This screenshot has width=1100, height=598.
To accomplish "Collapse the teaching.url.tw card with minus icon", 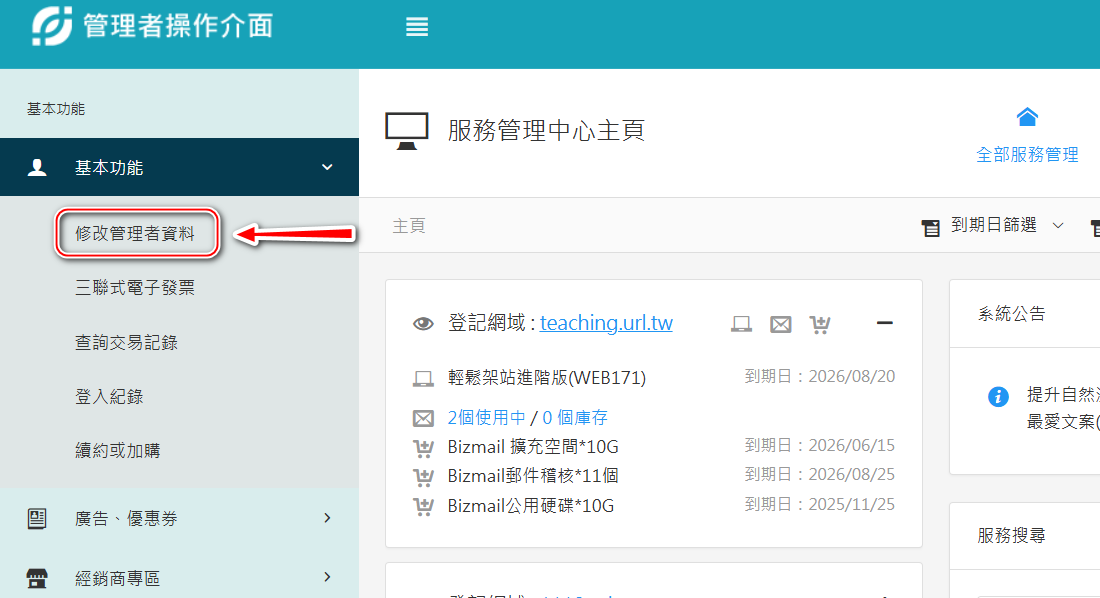I will coord(884,323).
